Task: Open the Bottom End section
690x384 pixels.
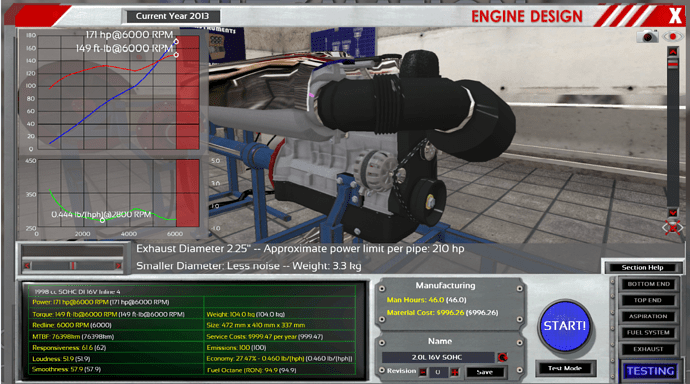Action: [x=648, y=284]
